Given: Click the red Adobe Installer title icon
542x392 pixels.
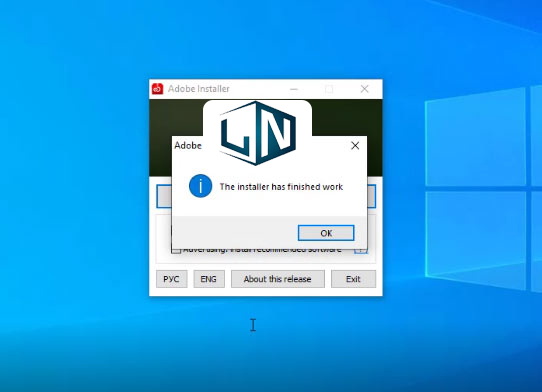Looking at the screenshot, I should [158, 89].
